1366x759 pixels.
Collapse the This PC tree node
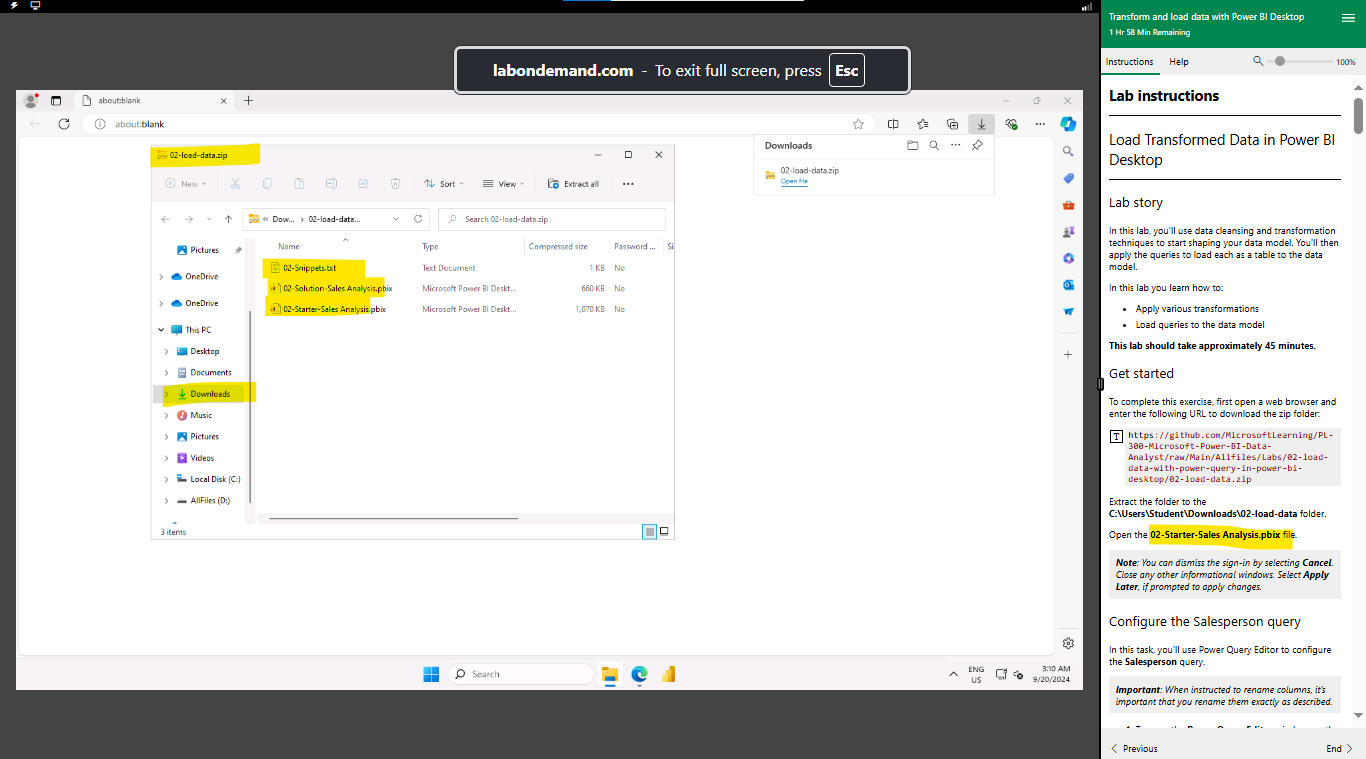tap(162, 330)
